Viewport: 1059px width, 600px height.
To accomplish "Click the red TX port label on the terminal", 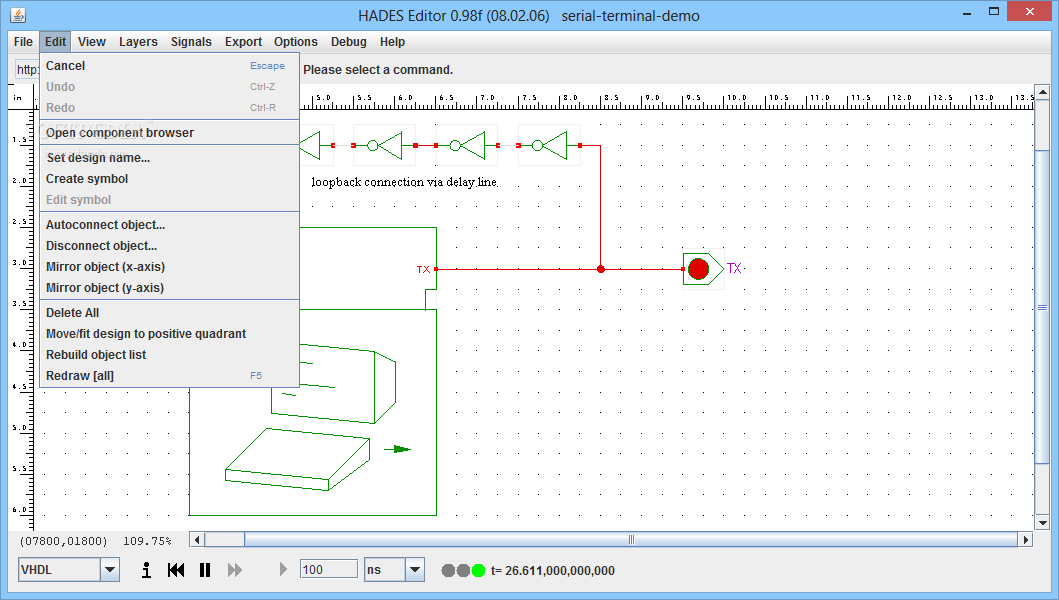I will pos(423,270).
